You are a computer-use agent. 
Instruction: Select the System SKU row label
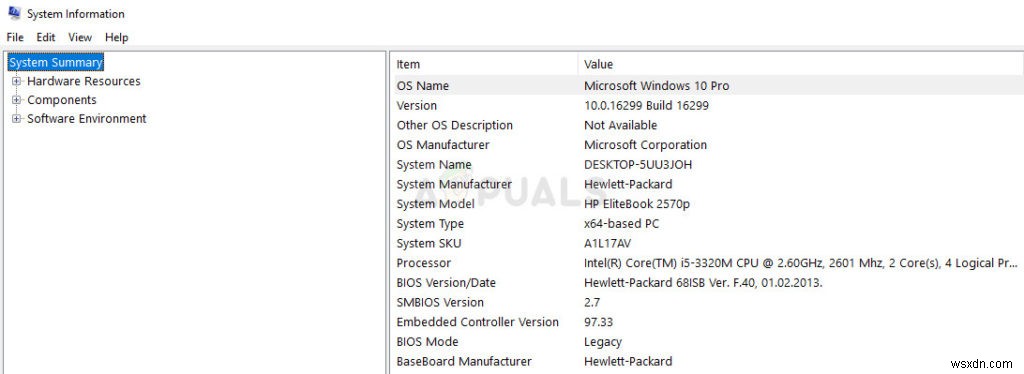[429, 243]
